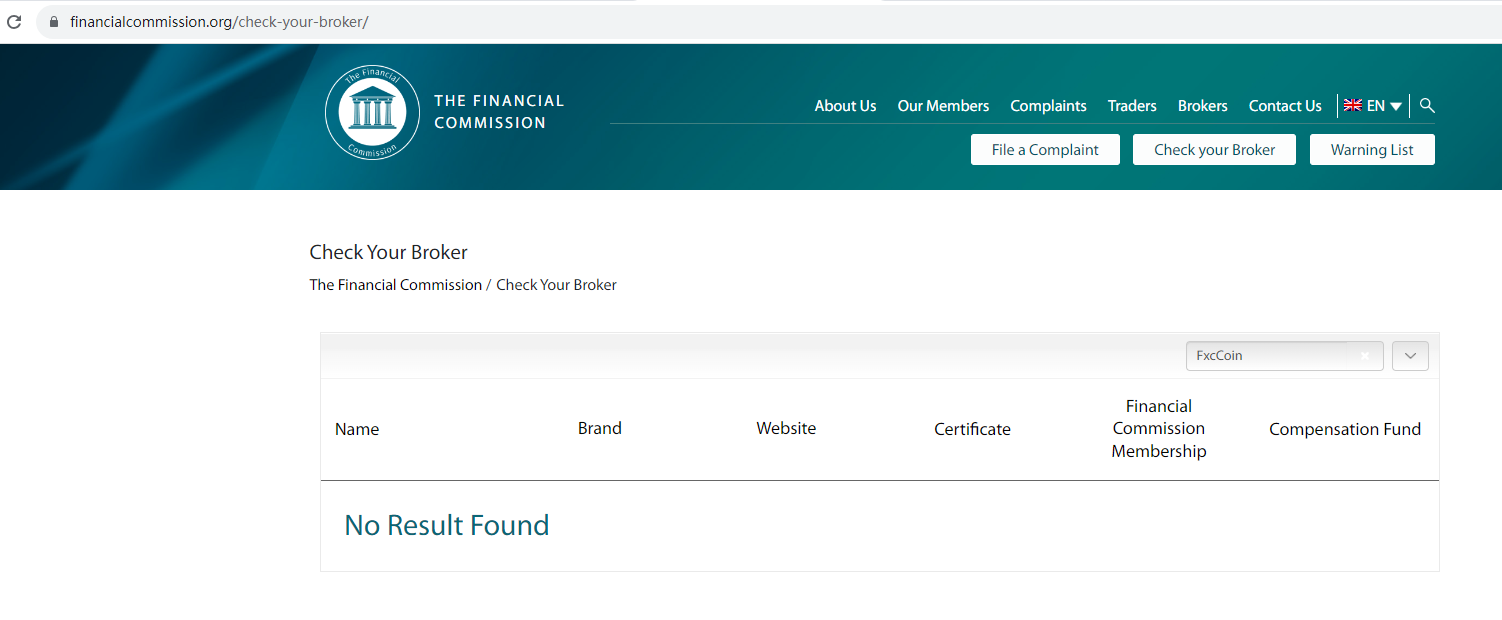Open the search magnifier icon

[x=1427, y=105]
